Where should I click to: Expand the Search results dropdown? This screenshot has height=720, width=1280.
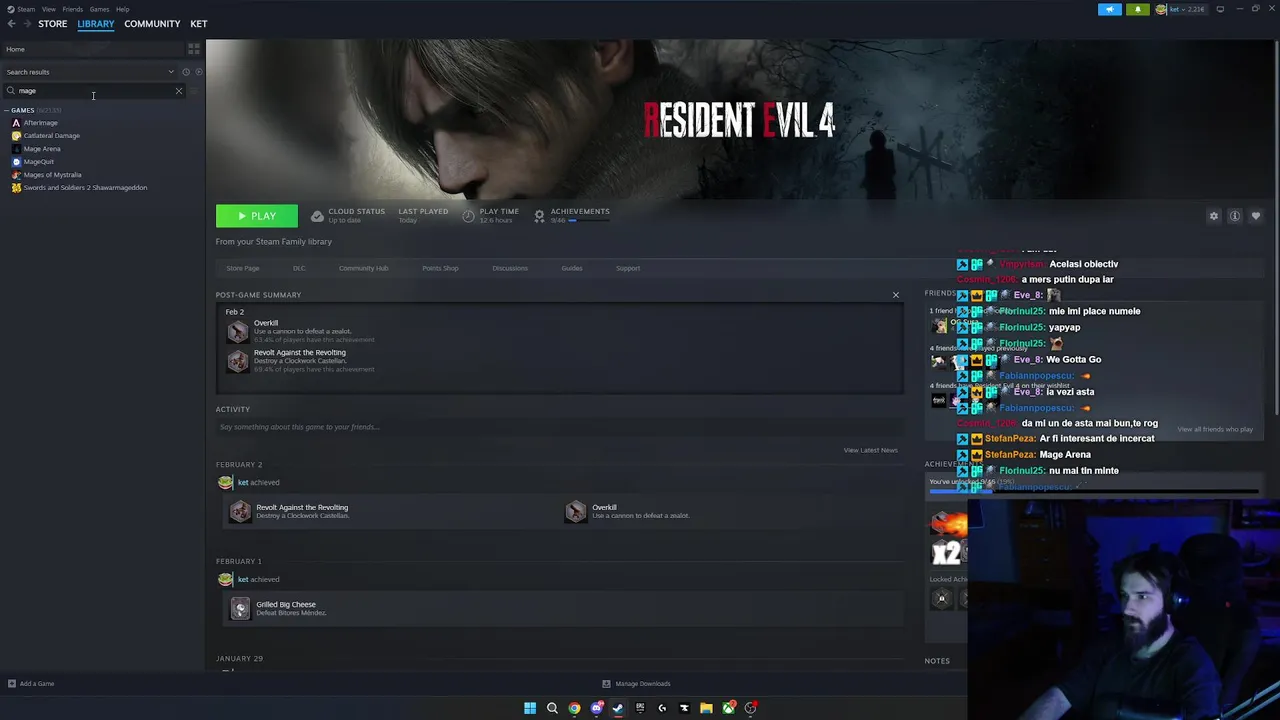point(171,72)
